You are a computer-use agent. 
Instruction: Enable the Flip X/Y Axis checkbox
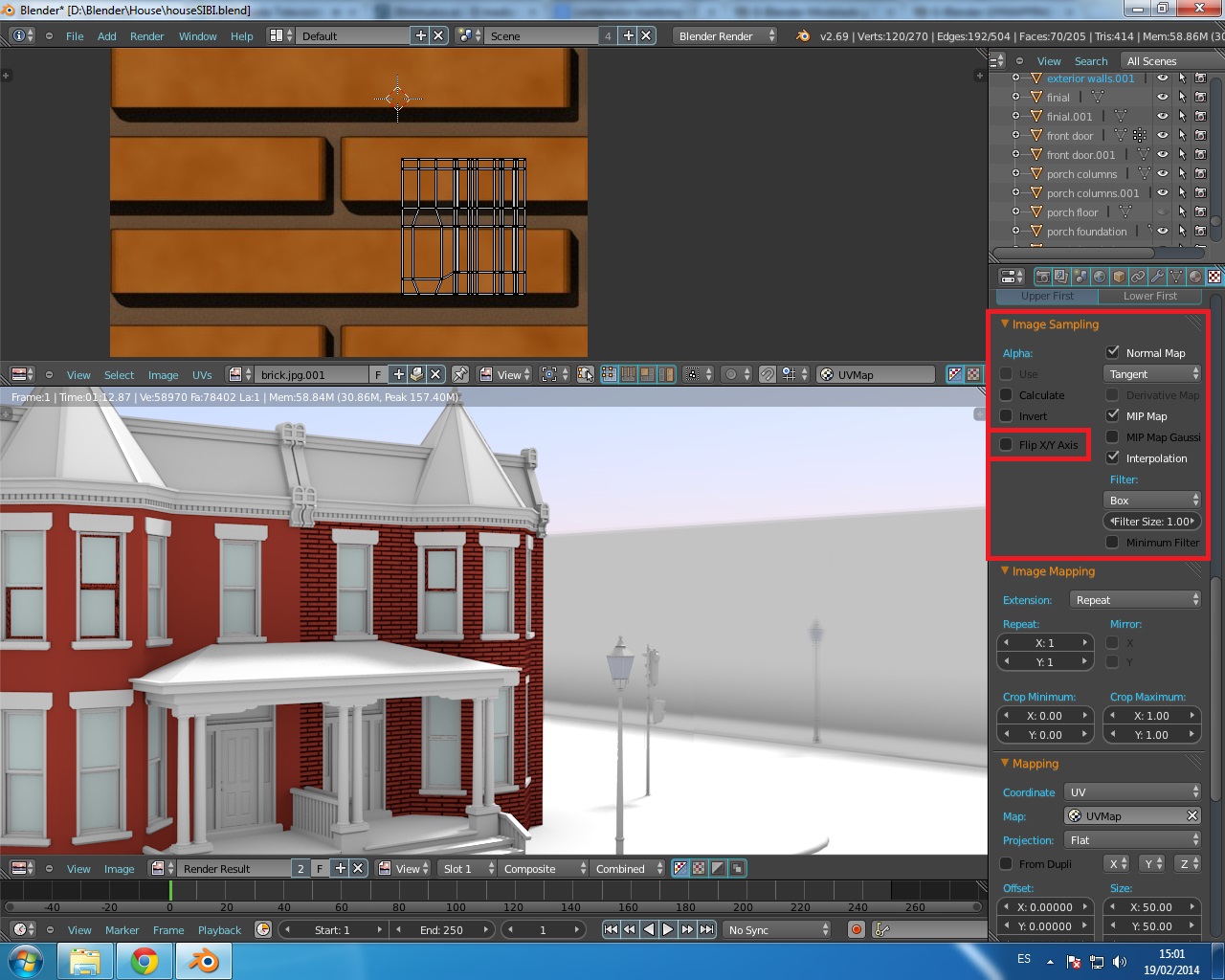tap(1006, 444)
